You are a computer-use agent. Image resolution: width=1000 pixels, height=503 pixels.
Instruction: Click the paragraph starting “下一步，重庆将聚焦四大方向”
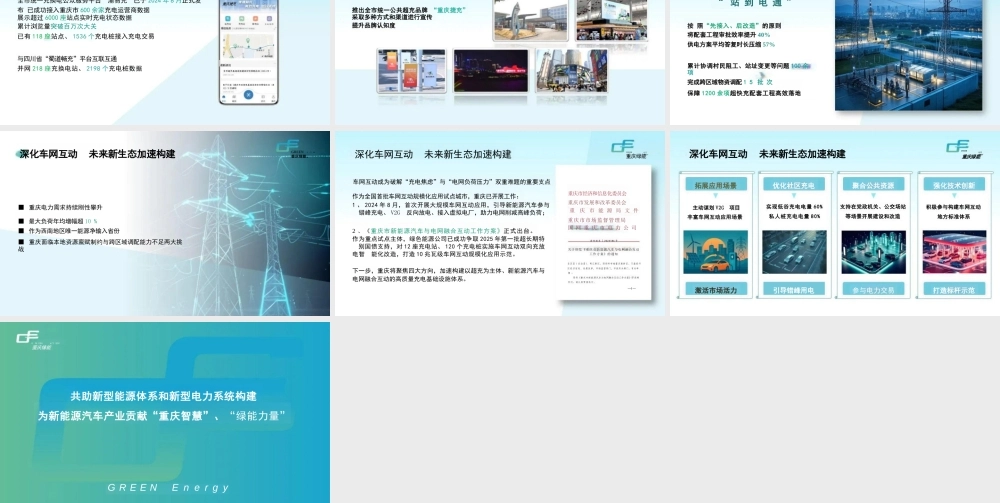click(448, 275)
